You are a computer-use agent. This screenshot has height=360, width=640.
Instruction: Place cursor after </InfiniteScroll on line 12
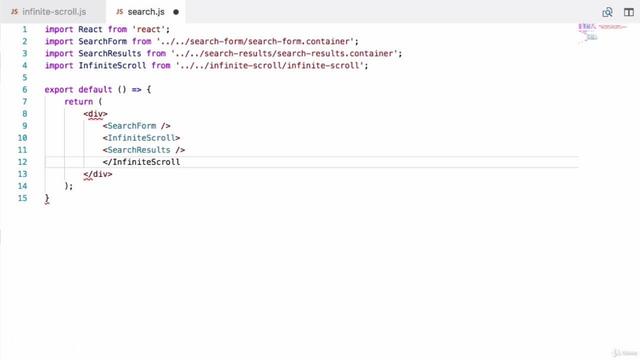[x=180, y=162]
